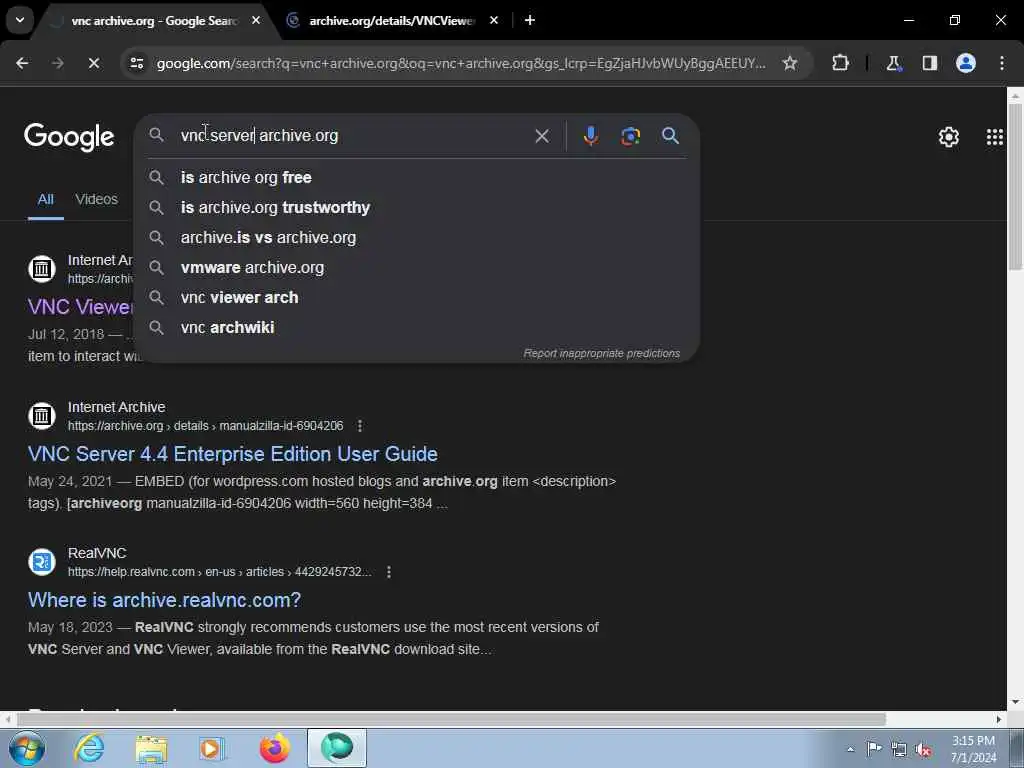Open Action Center flag icon
This screenshot has width=1024, height=768.
point(874,749)
